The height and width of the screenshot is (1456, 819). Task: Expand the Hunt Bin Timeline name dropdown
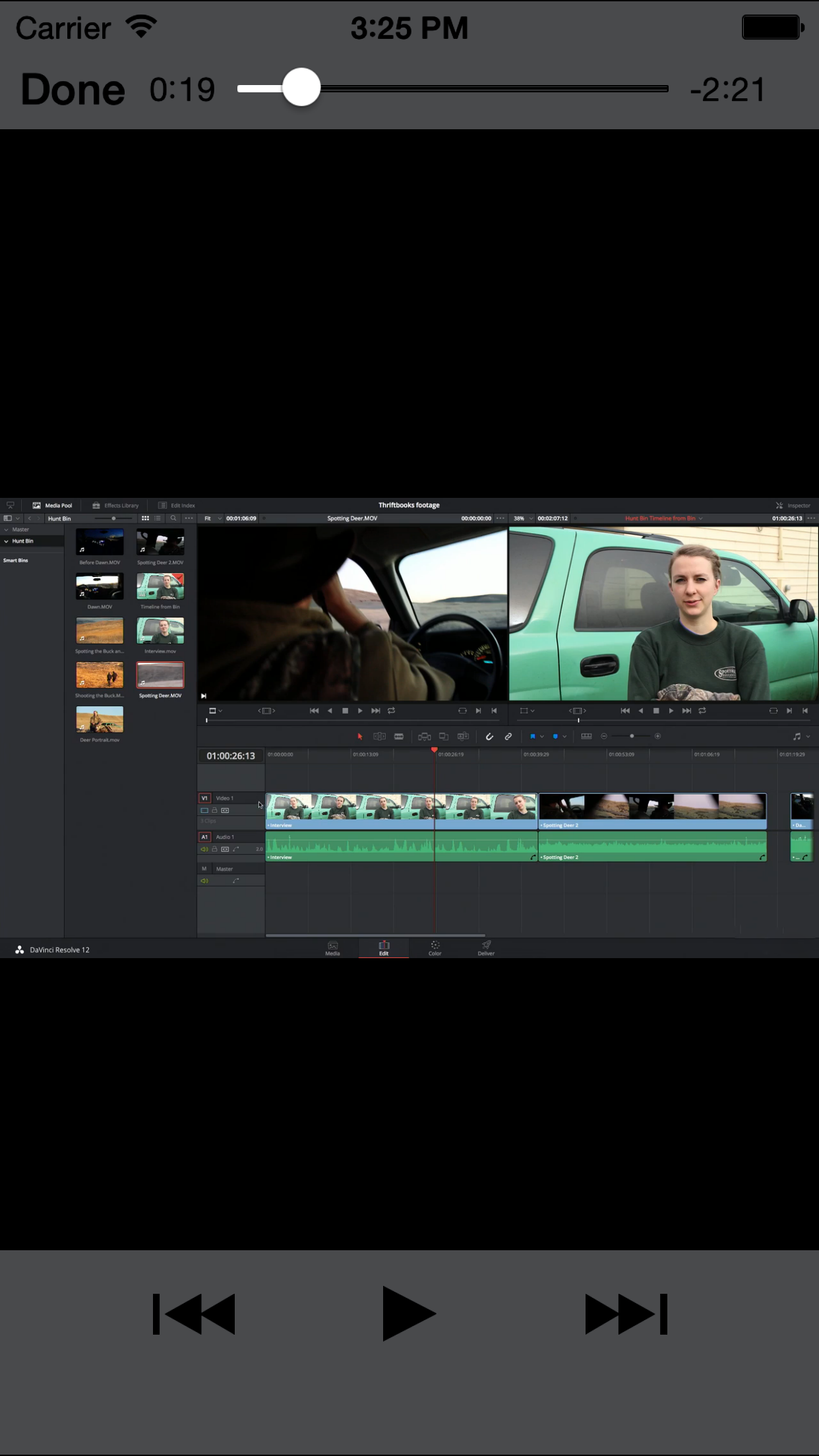700,518
